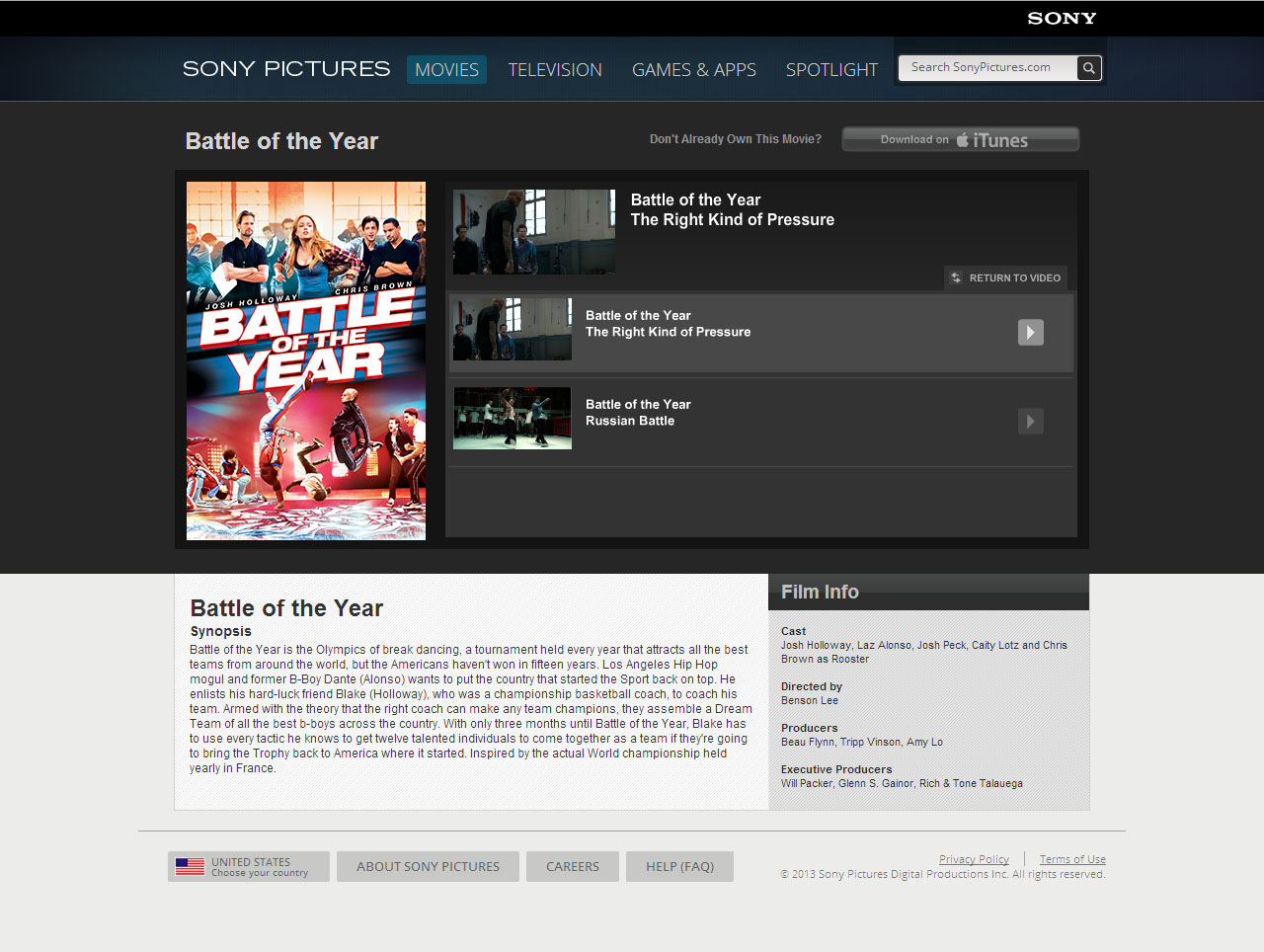Click the copyright 2013 Sony Pictures text
Image resolution: width=1264 pixels, height=952 pixels.
(943, 874)
